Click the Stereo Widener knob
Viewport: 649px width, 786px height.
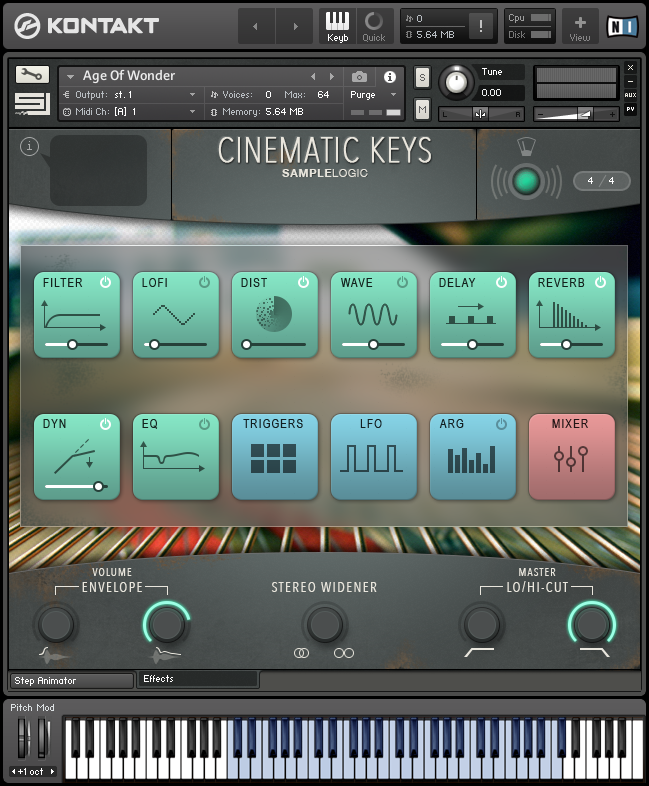(324, 624)
